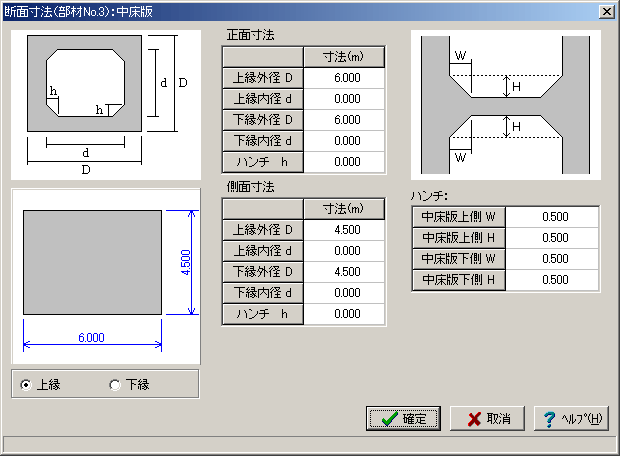This screenshot has height=456, width=620.
Task: Edit 中床版下側 W haunch value
Action: point(552,259)
